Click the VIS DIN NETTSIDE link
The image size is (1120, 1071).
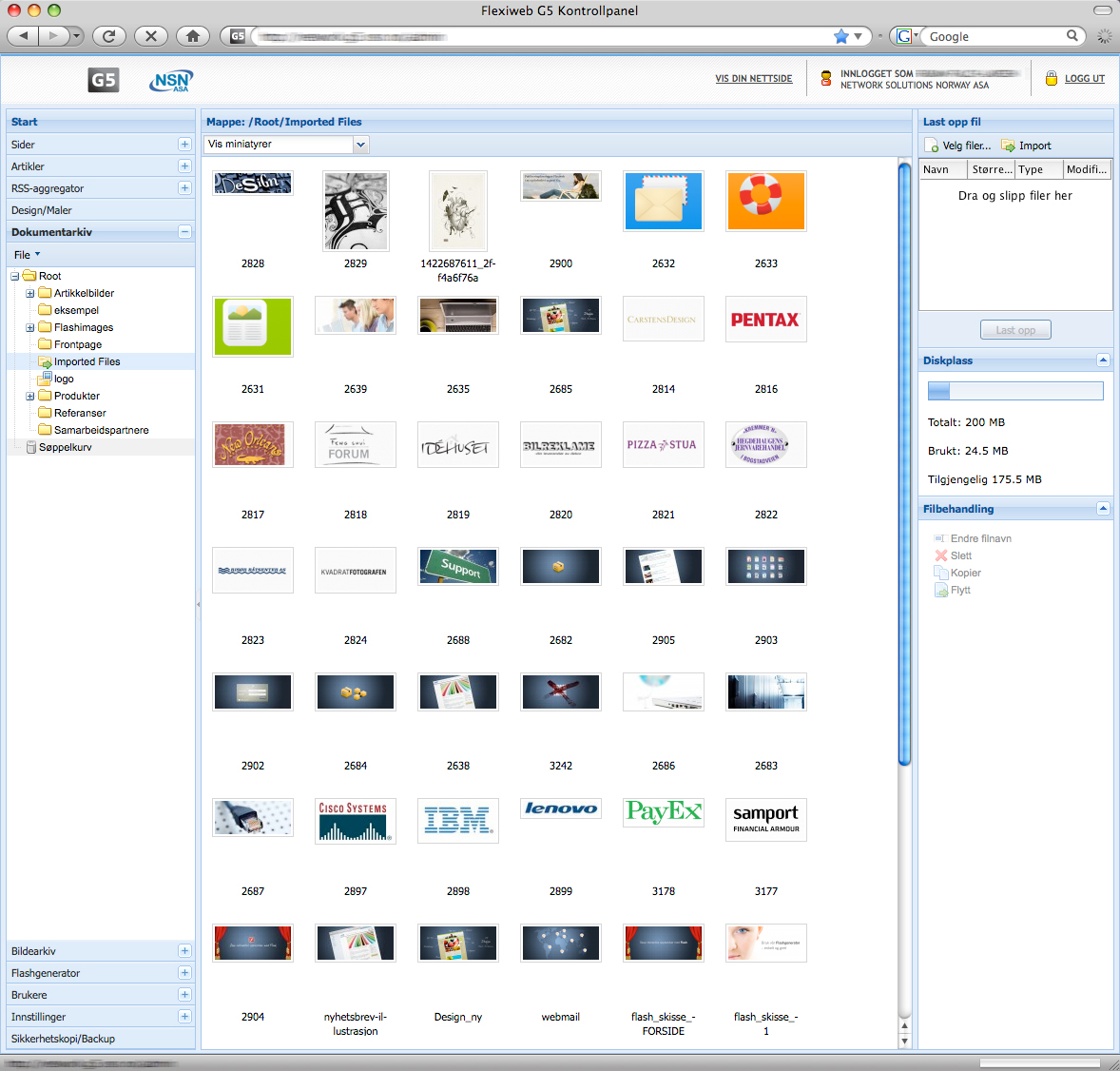tap(753, 79)
